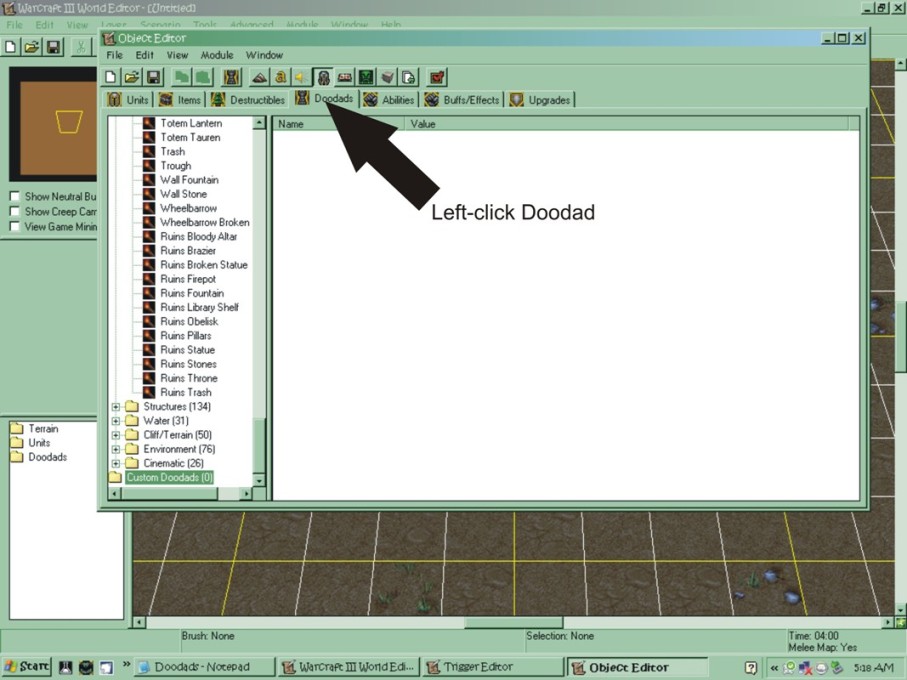This screenshot has width=907, height=680.
Task: Switch to Trigger Editor taskbar button
Action: coord(492,667)
